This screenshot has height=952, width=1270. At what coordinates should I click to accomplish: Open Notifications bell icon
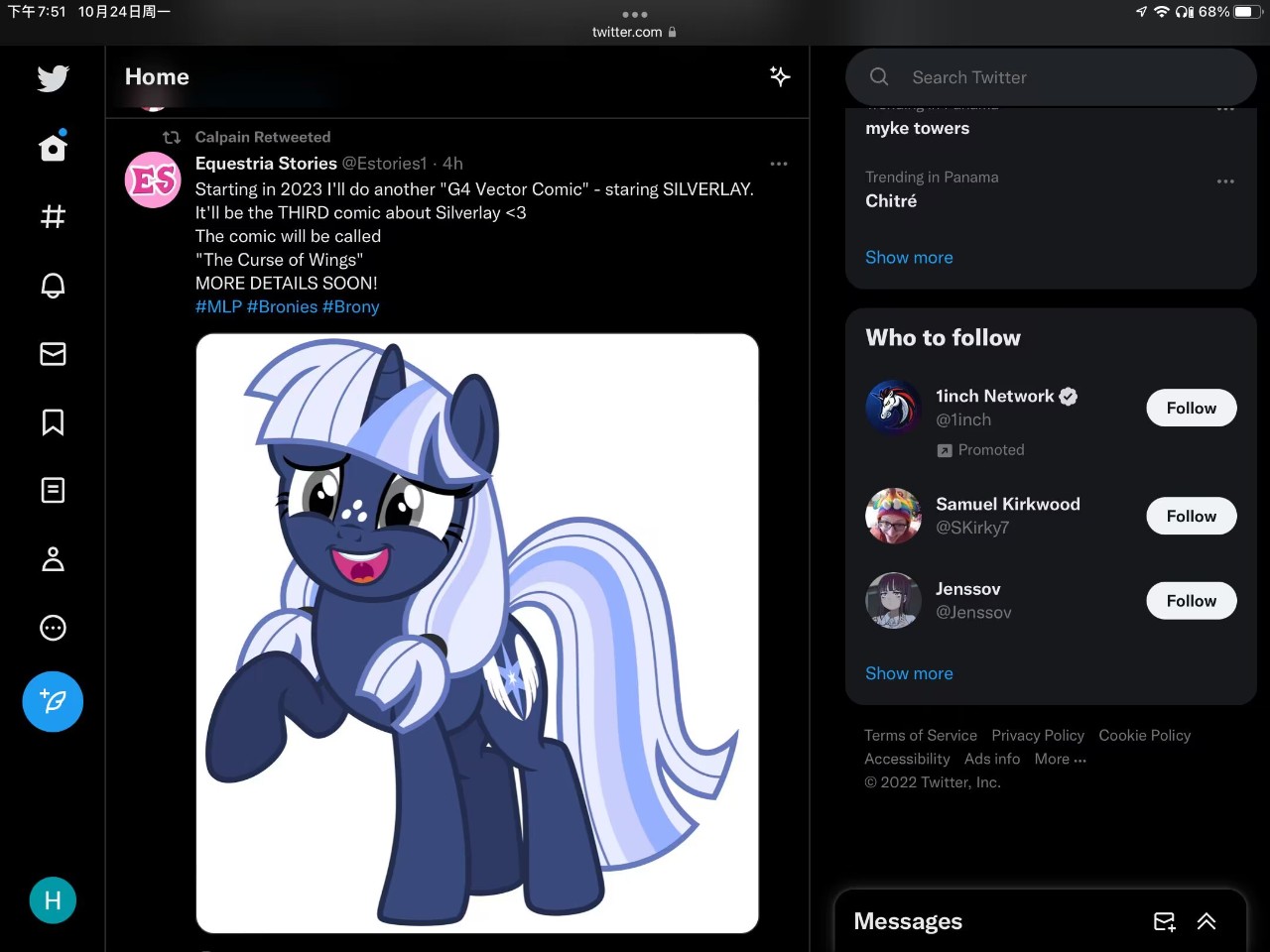tap(53, 286)
